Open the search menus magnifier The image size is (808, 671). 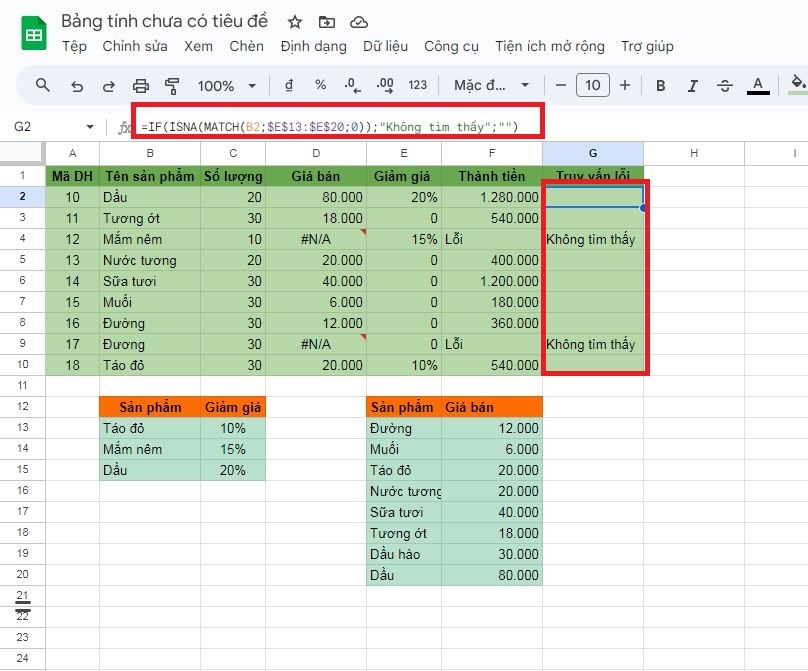pos(43,85)
